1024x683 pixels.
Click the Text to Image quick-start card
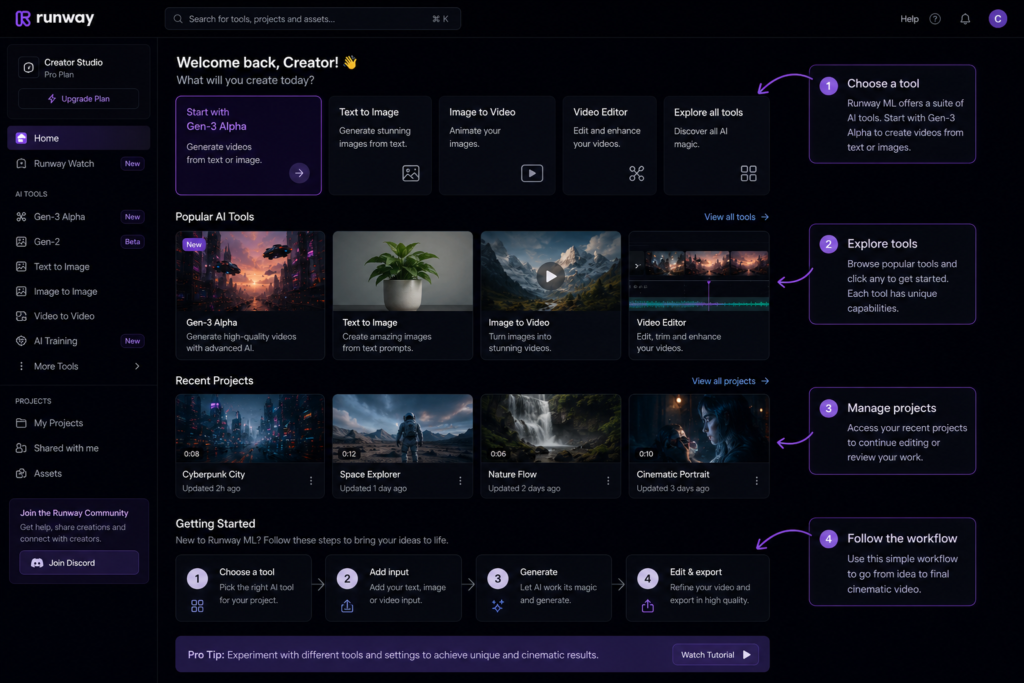point(380,146)
